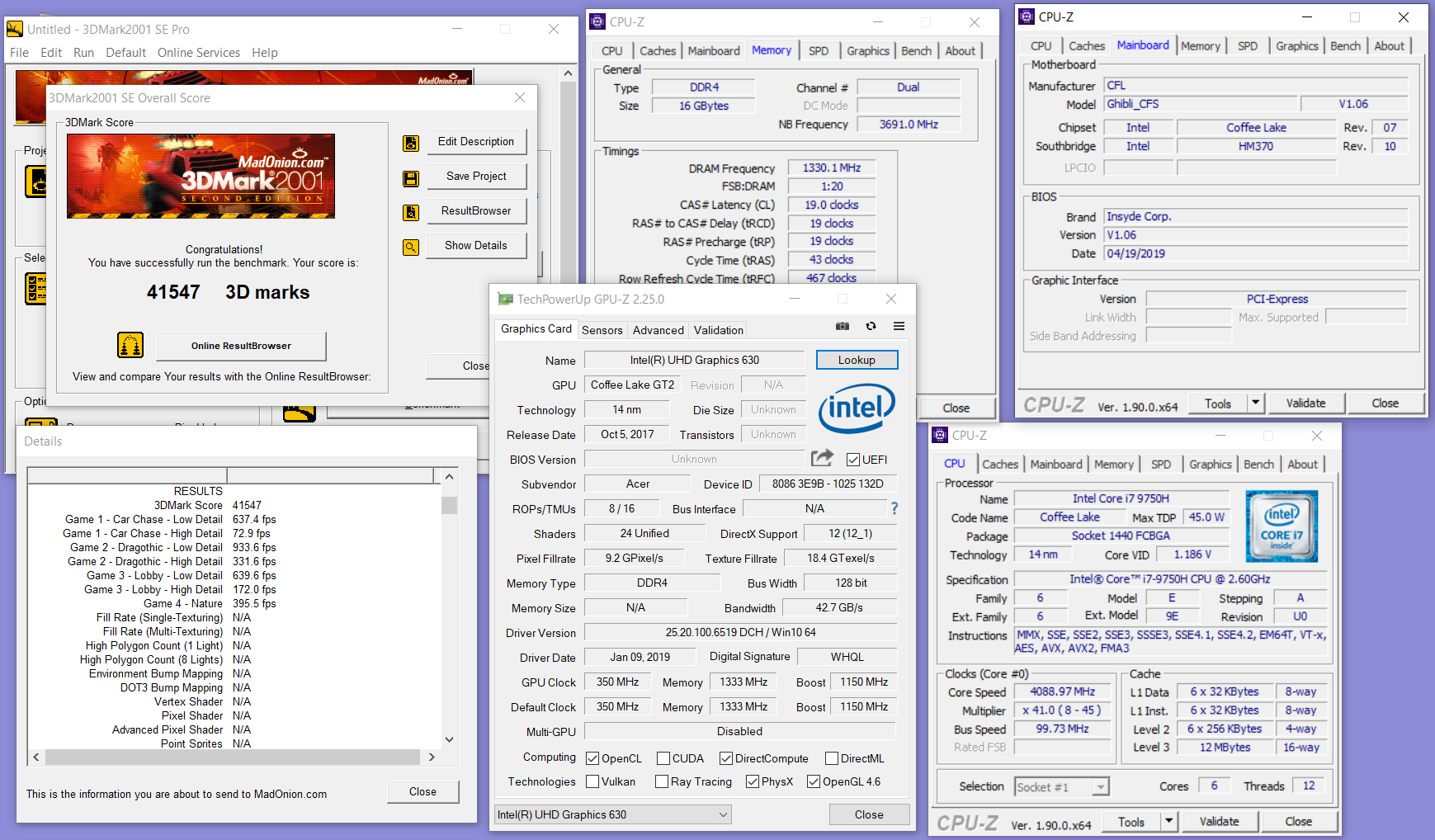
Task: Switch to Validation tab in GPU-Z
Action: (719, 330)
